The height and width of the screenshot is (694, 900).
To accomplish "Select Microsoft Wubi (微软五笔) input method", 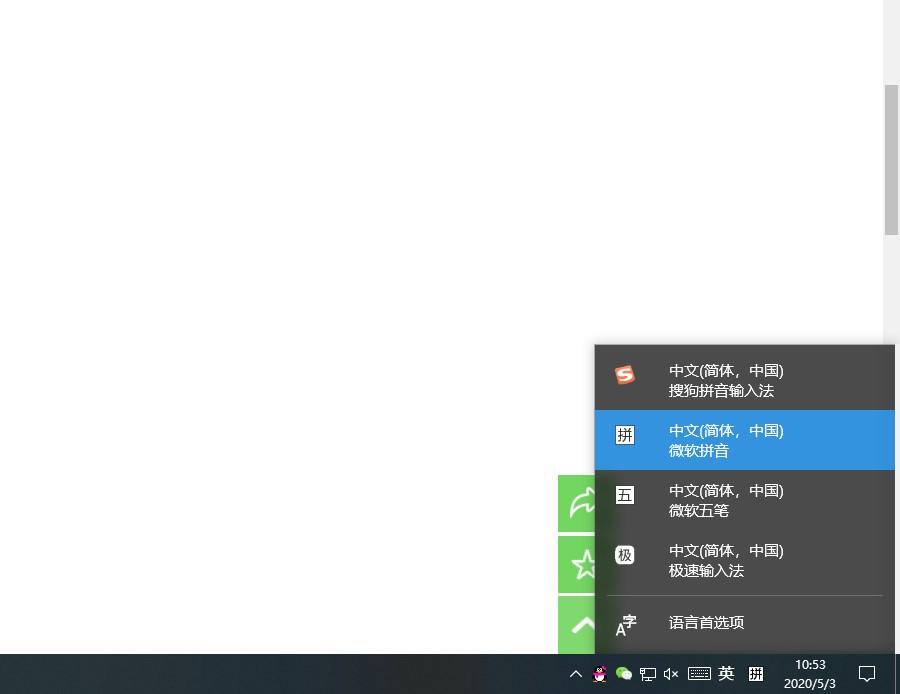I will point(744,500).
